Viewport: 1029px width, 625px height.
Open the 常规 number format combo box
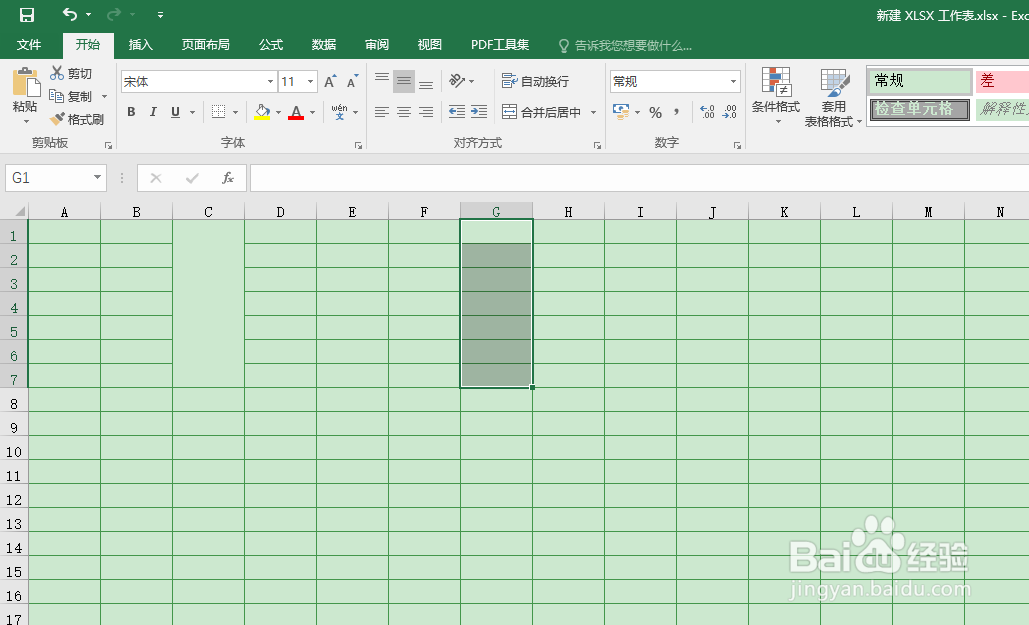pos(675,81)
